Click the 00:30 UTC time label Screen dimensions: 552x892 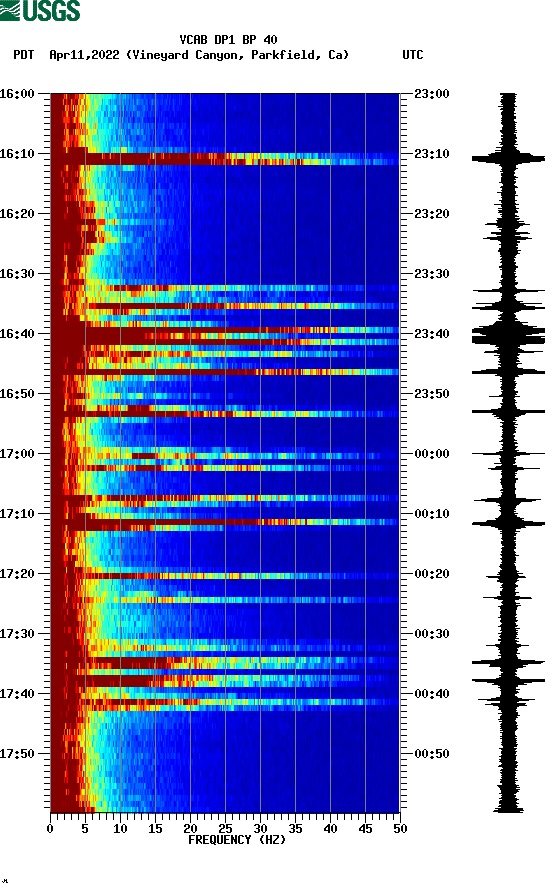tap(431, 634)
